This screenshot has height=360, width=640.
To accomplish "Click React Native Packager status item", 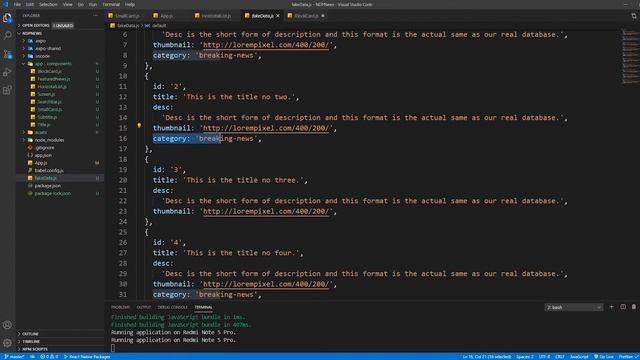I will (x=87, y=357).
